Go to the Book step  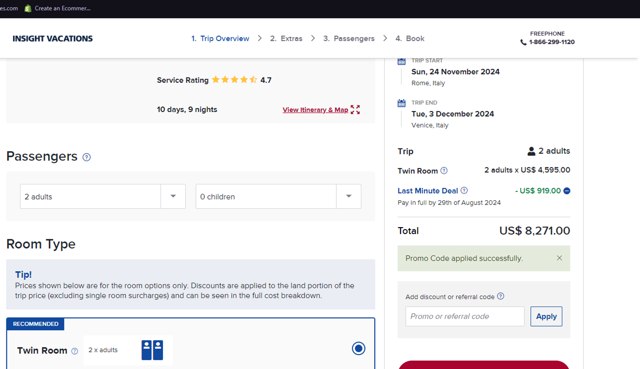(409, 38)
